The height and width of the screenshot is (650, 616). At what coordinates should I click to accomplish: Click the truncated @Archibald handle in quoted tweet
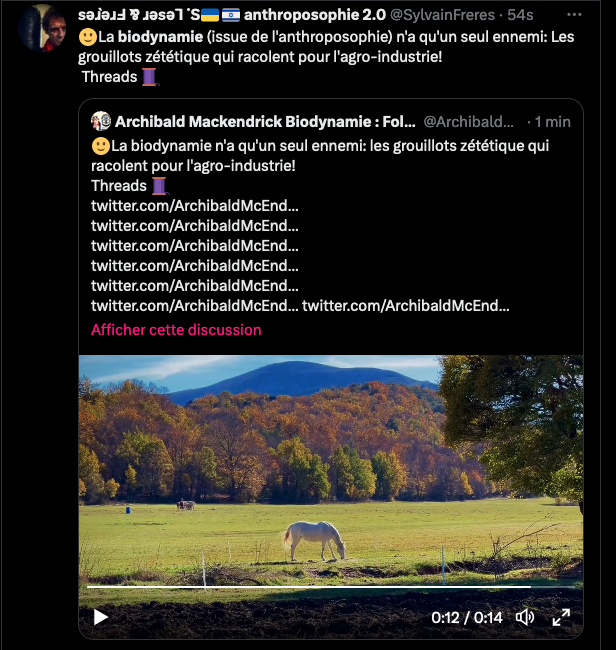[470, 121]
